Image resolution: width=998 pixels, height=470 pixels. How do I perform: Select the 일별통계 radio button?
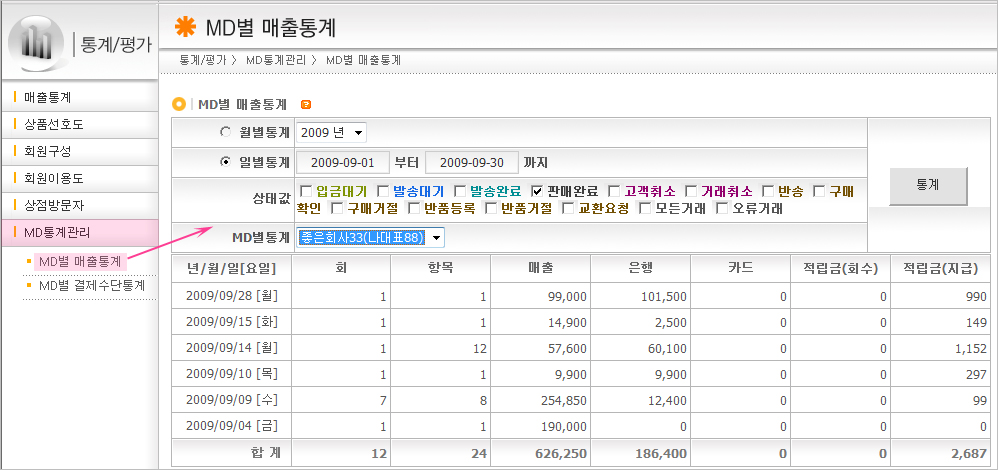225,162
